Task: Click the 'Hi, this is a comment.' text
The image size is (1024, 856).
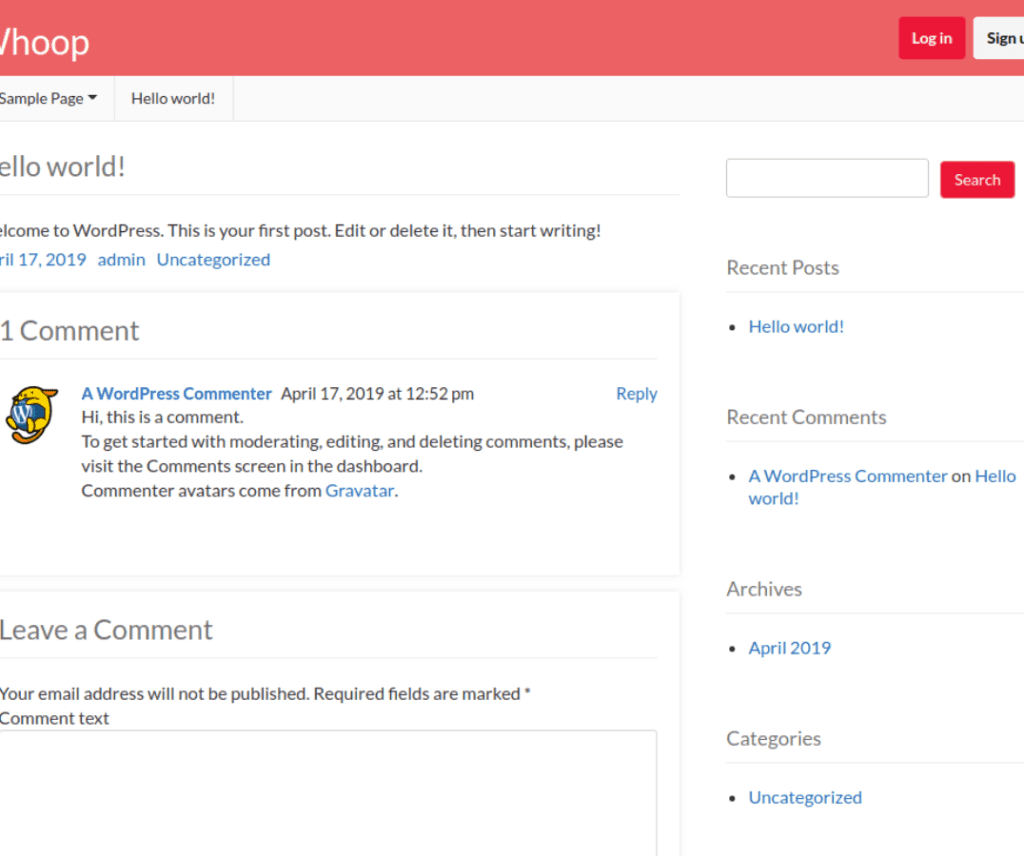Action: 162,417
